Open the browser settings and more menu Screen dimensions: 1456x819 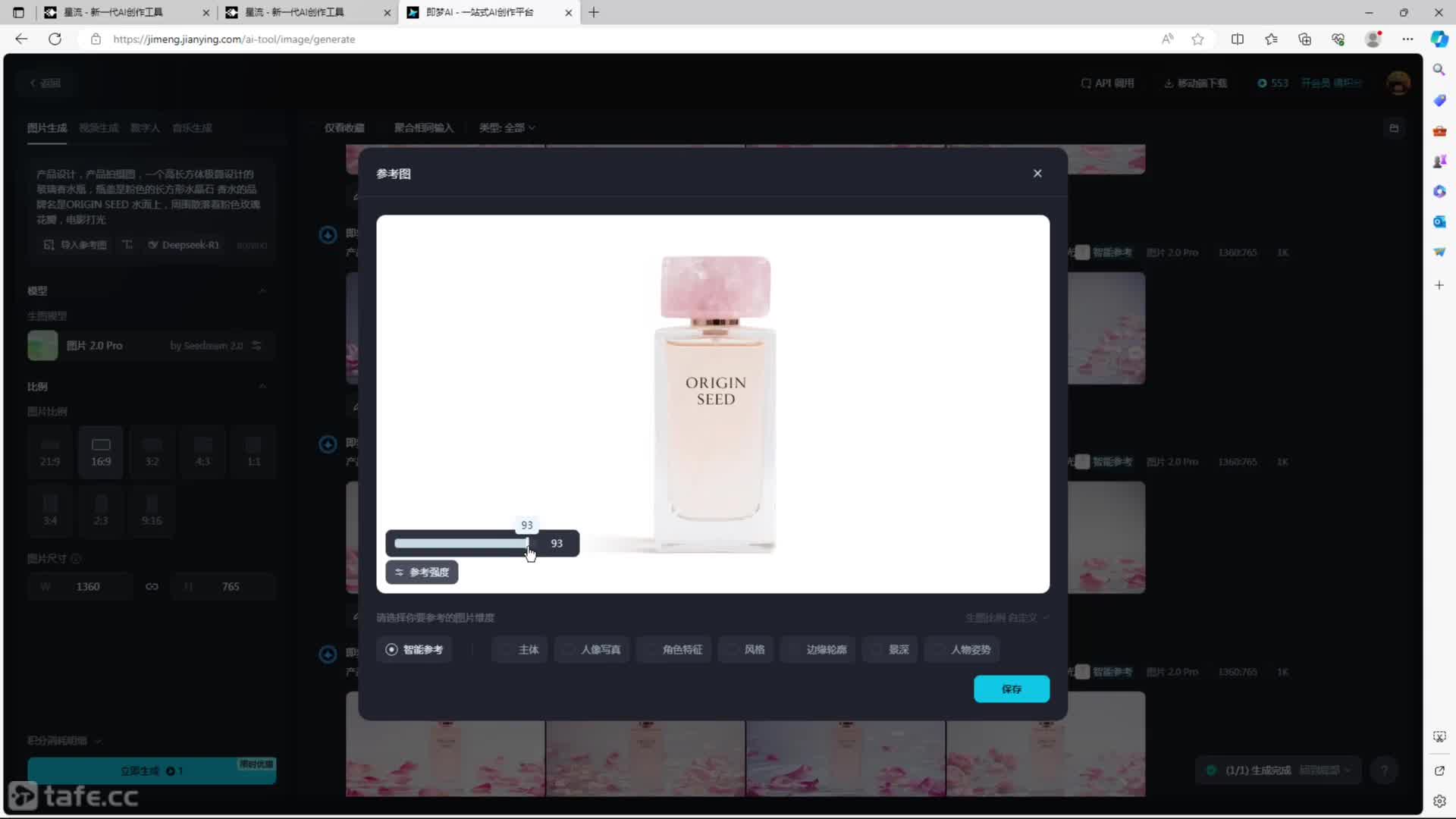1407,39
